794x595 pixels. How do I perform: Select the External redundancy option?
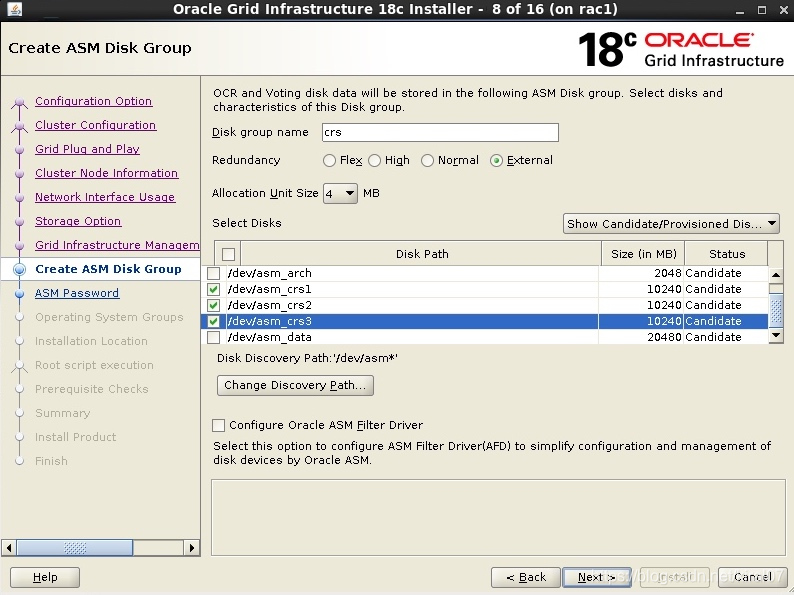point(496,161)
